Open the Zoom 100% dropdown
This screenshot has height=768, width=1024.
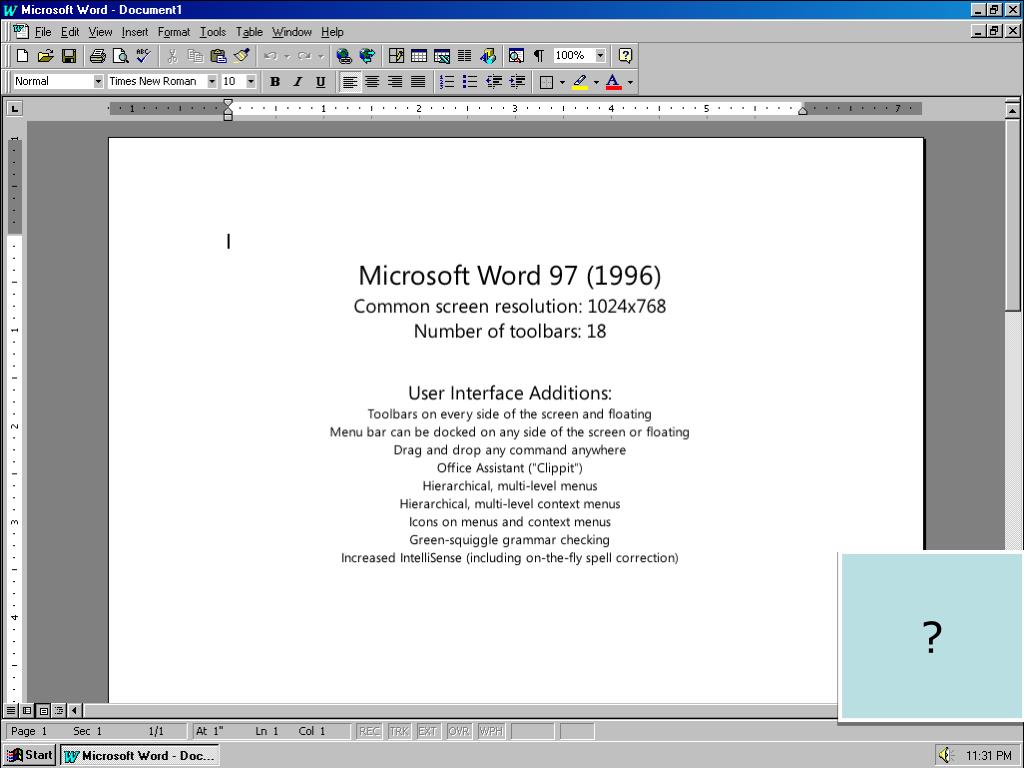(x=600, y=56)
